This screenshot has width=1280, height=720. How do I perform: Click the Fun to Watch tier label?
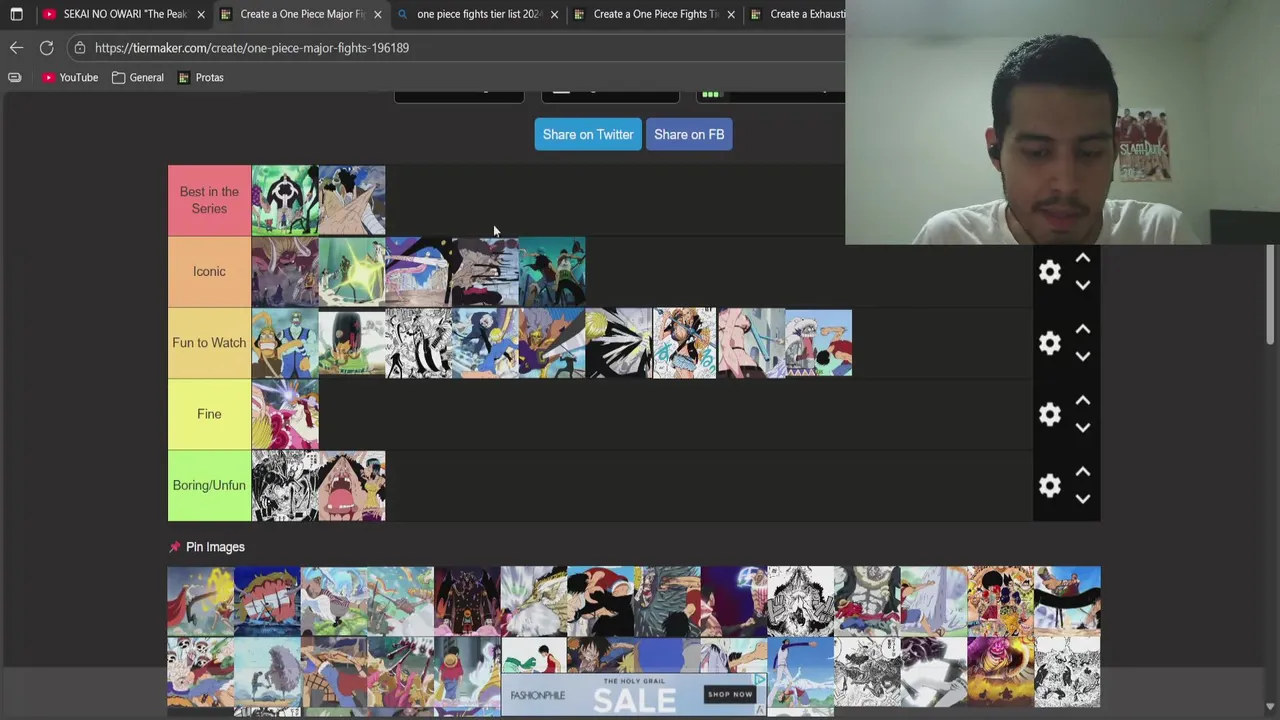click(x=209, y=343)
